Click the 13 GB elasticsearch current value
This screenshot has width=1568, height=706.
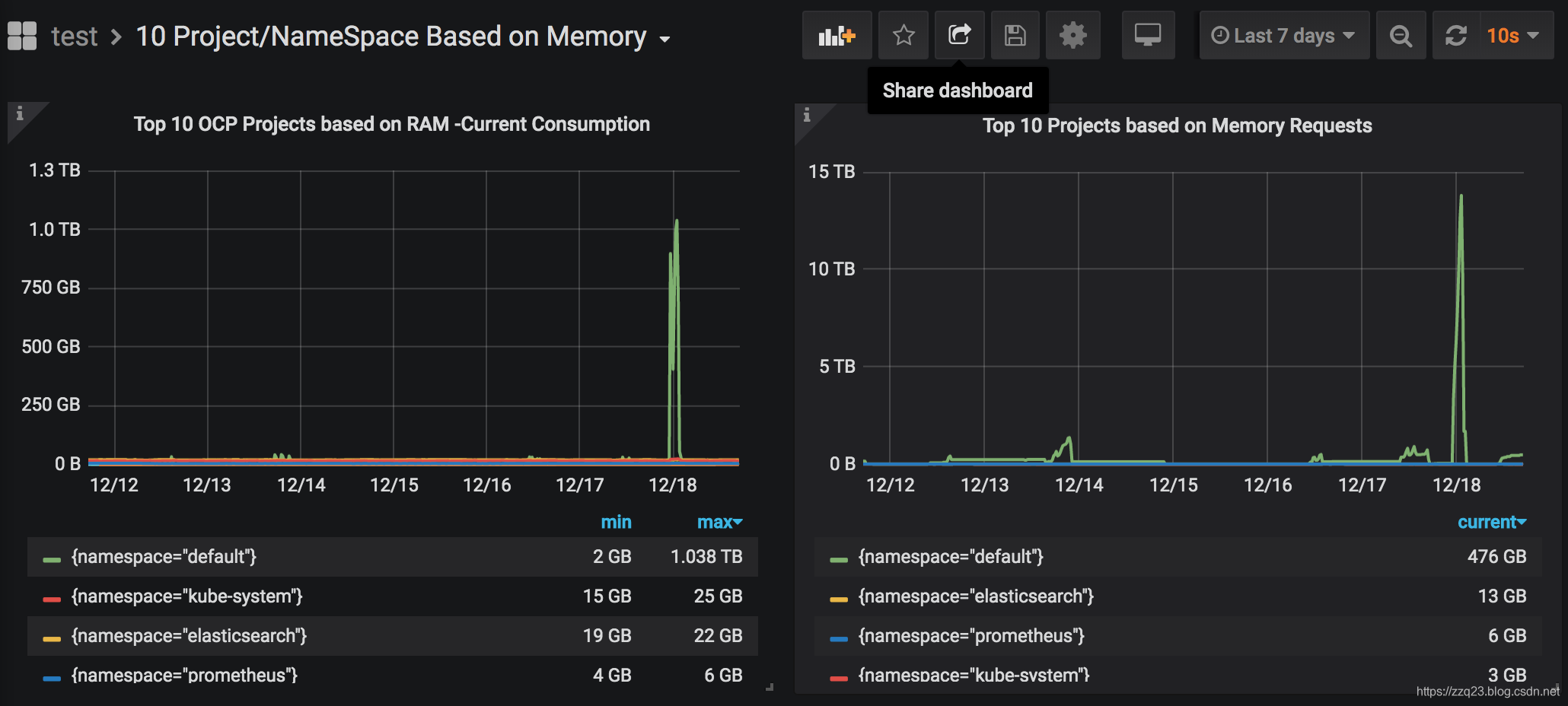click(x=1502, y=596)
